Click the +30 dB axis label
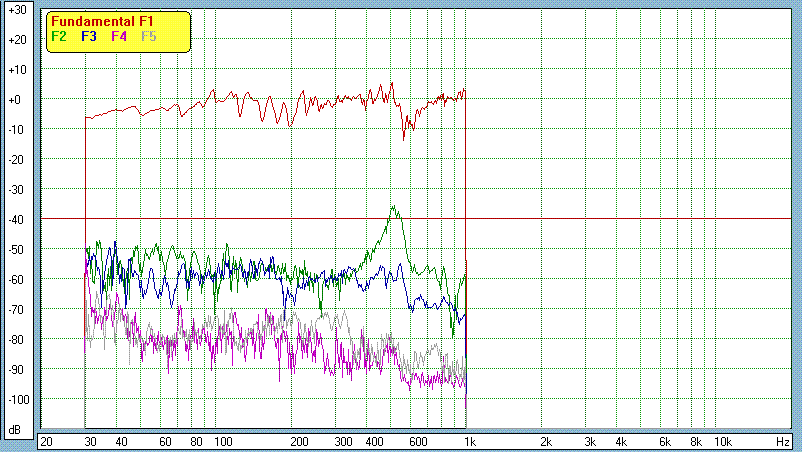802x452 pixels. coord(16,10)
